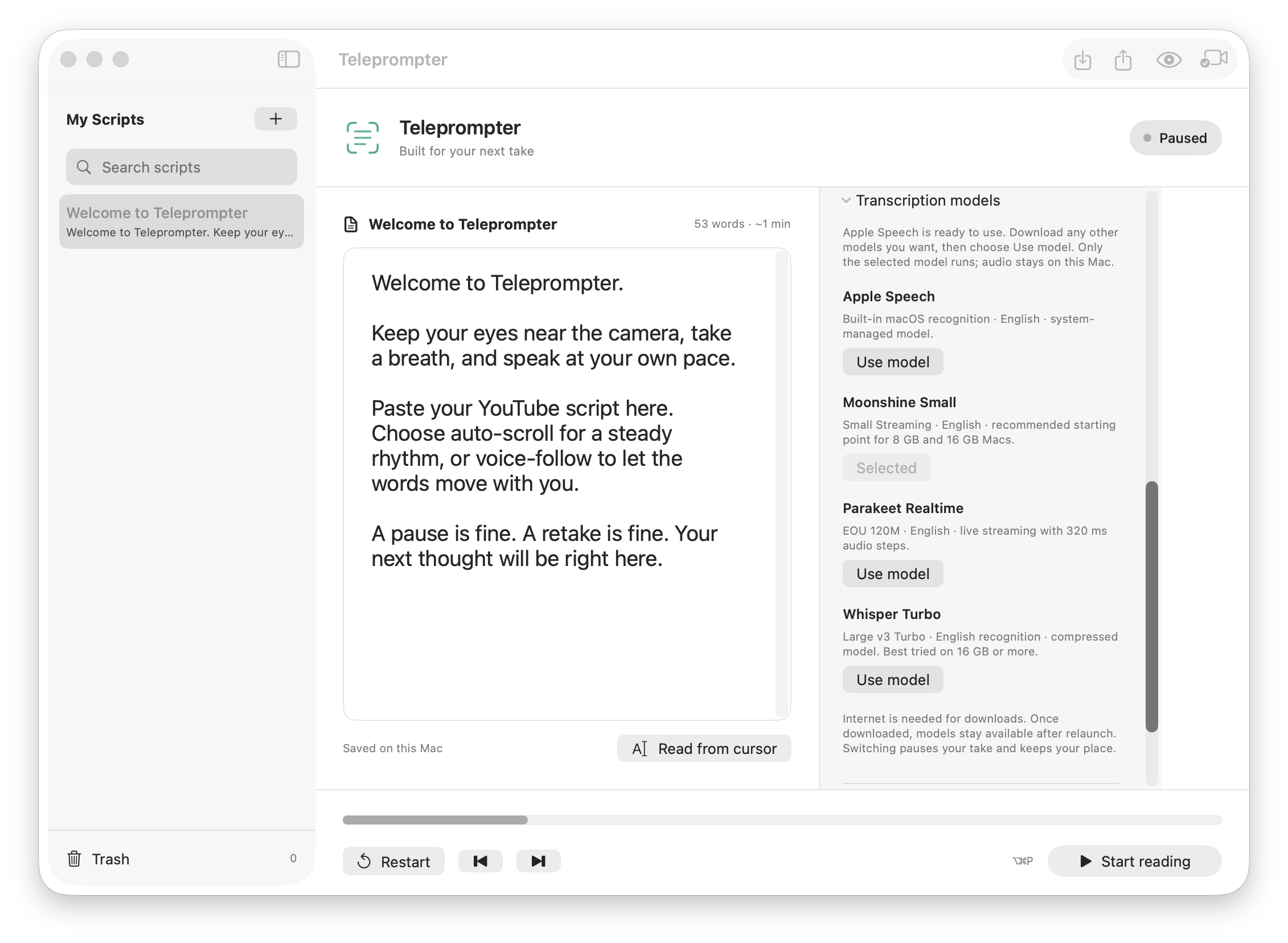The image size is (1288, 943).
Task: Click the Trash bin icon
Action: [x=74, y=859]
